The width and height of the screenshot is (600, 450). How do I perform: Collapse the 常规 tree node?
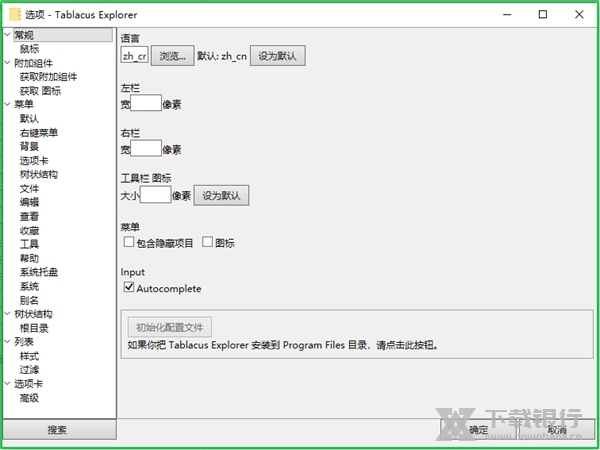(x=7, y=34)
